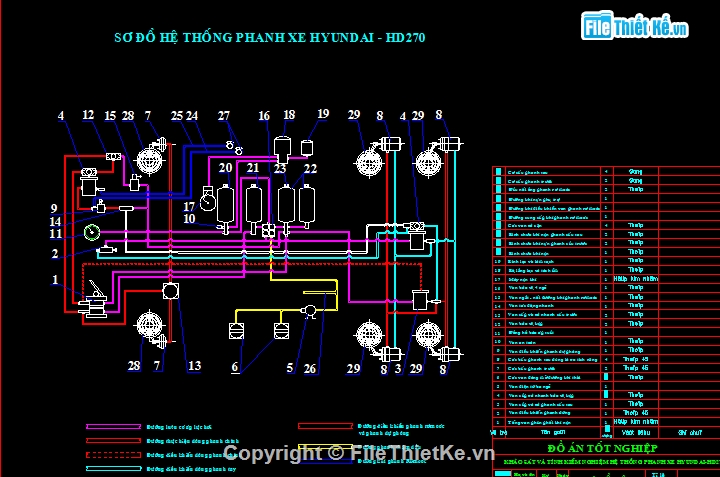Click the small pump symbol labeled 5
This screenshot has width=720, height=477.
point(309,311)
